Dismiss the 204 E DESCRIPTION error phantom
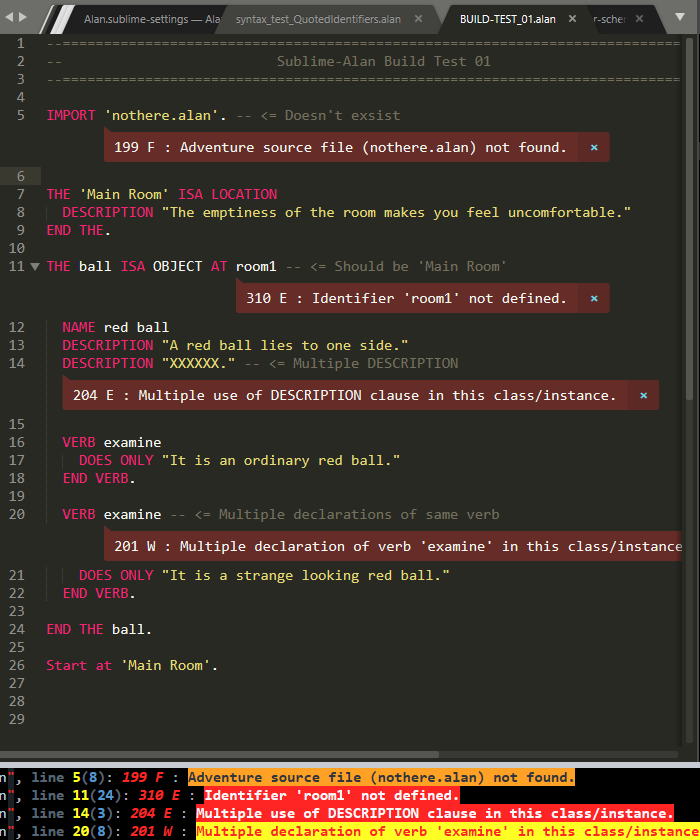The image size is (700, 840). click(643, 395)
